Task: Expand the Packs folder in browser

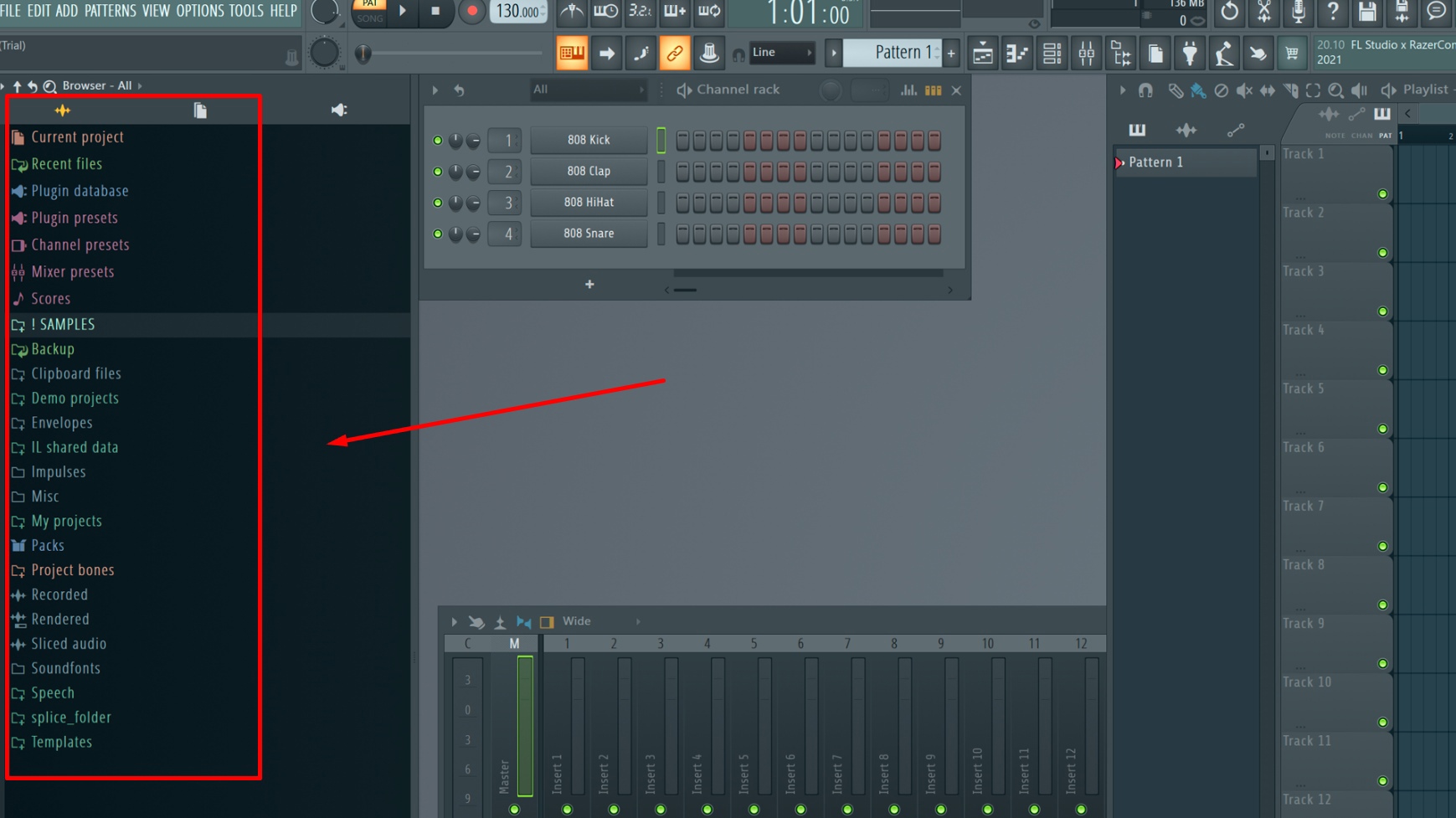Action: pyautogui.click(x=48, y=546)
